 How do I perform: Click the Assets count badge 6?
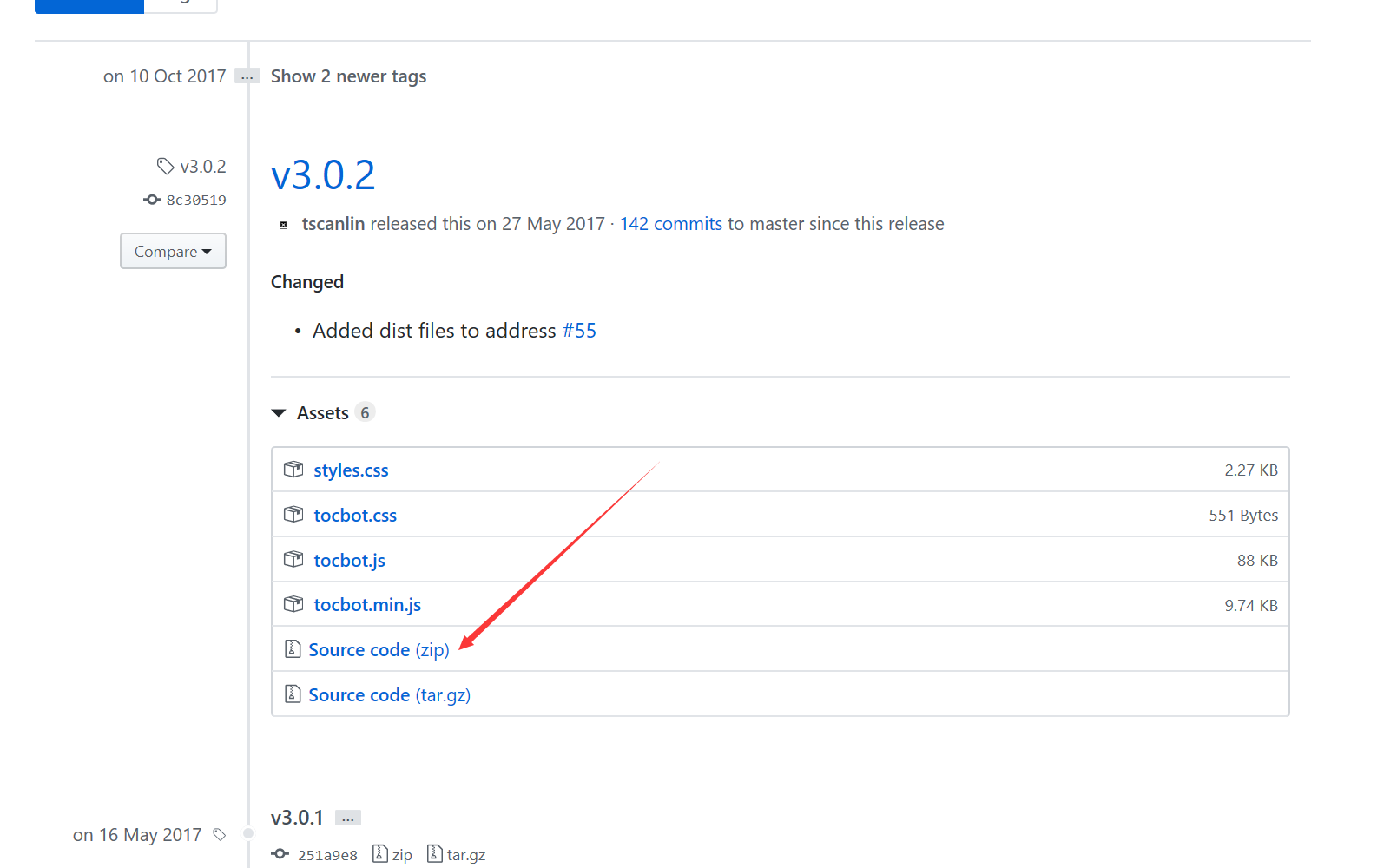point(365,413)
